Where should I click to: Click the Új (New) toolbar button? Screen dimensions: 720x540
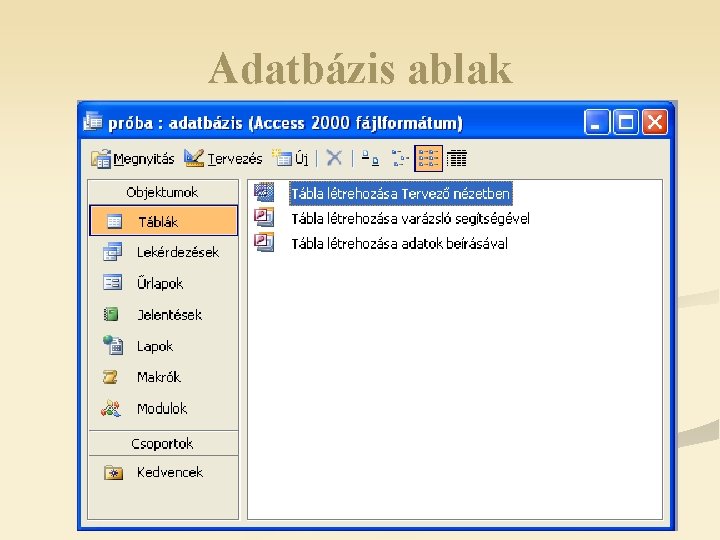(x=290, y=158)
